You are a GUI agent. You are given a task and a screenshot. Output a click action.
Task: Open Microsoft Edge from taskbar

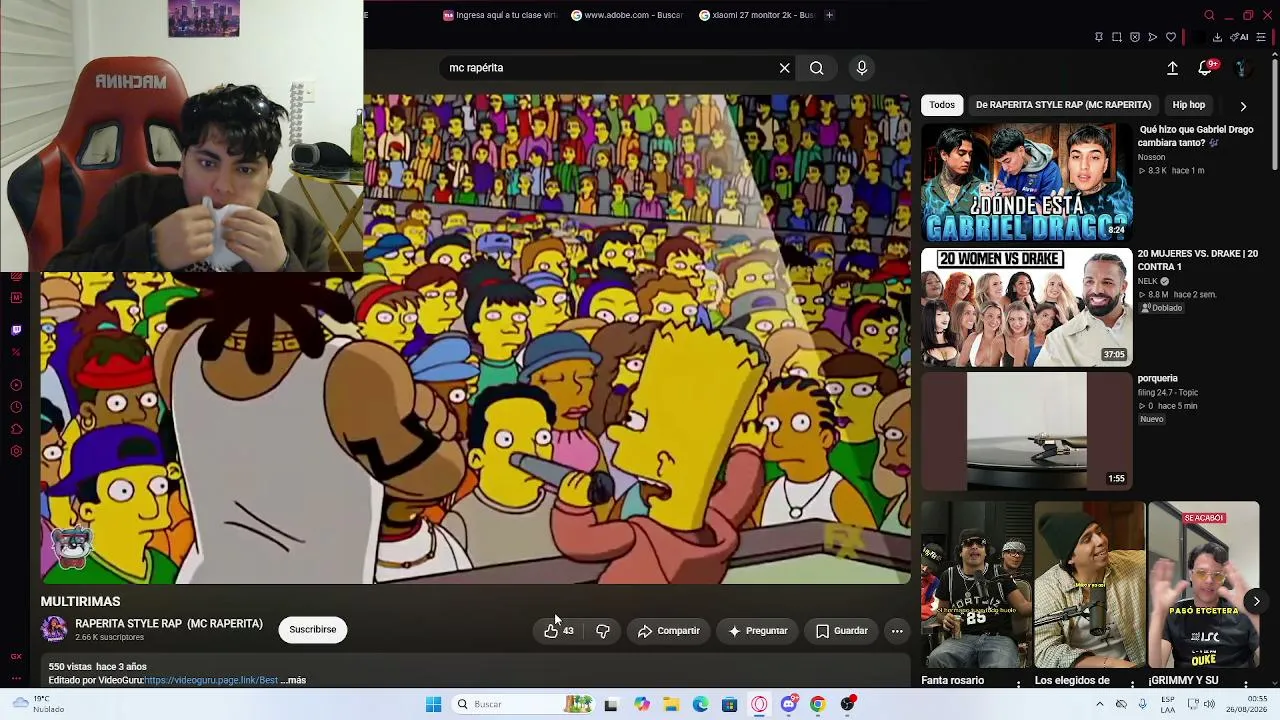(x=700, y=704)
